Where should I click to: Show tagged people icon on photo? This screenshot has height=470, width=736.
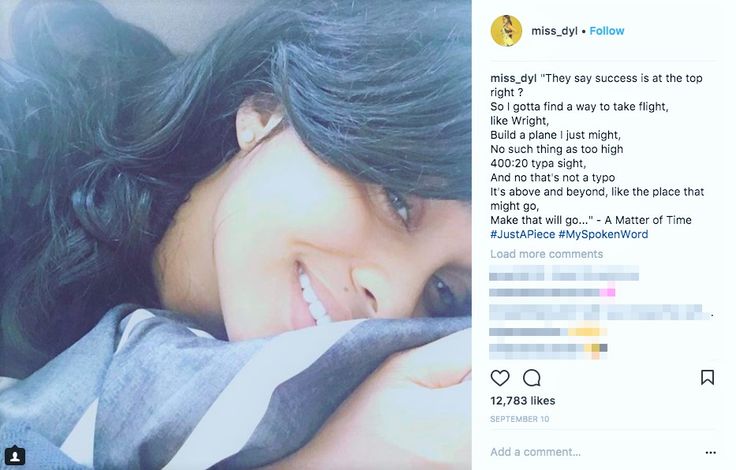click(15, 455)
